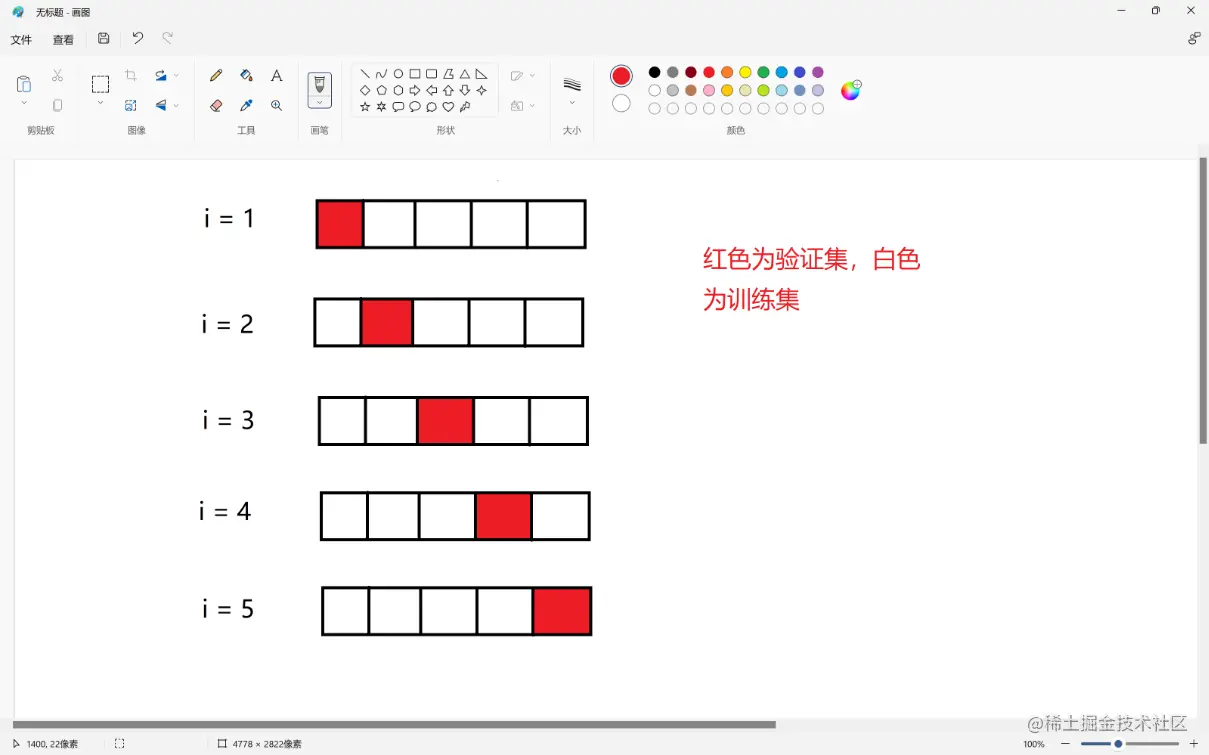Select the Five-point star shape
This screenshot has height=755, width=1209.
365,107
